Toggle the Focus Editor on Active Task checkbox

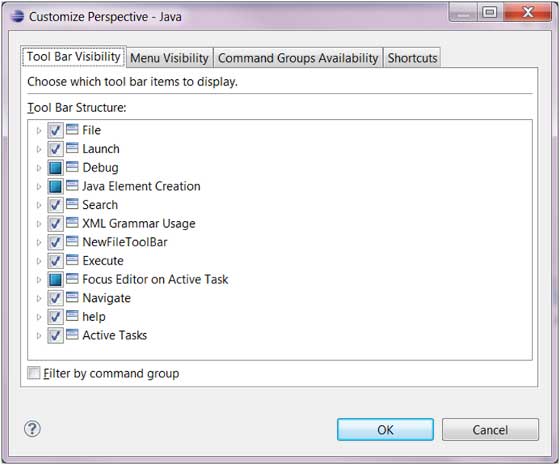(55, 279)
